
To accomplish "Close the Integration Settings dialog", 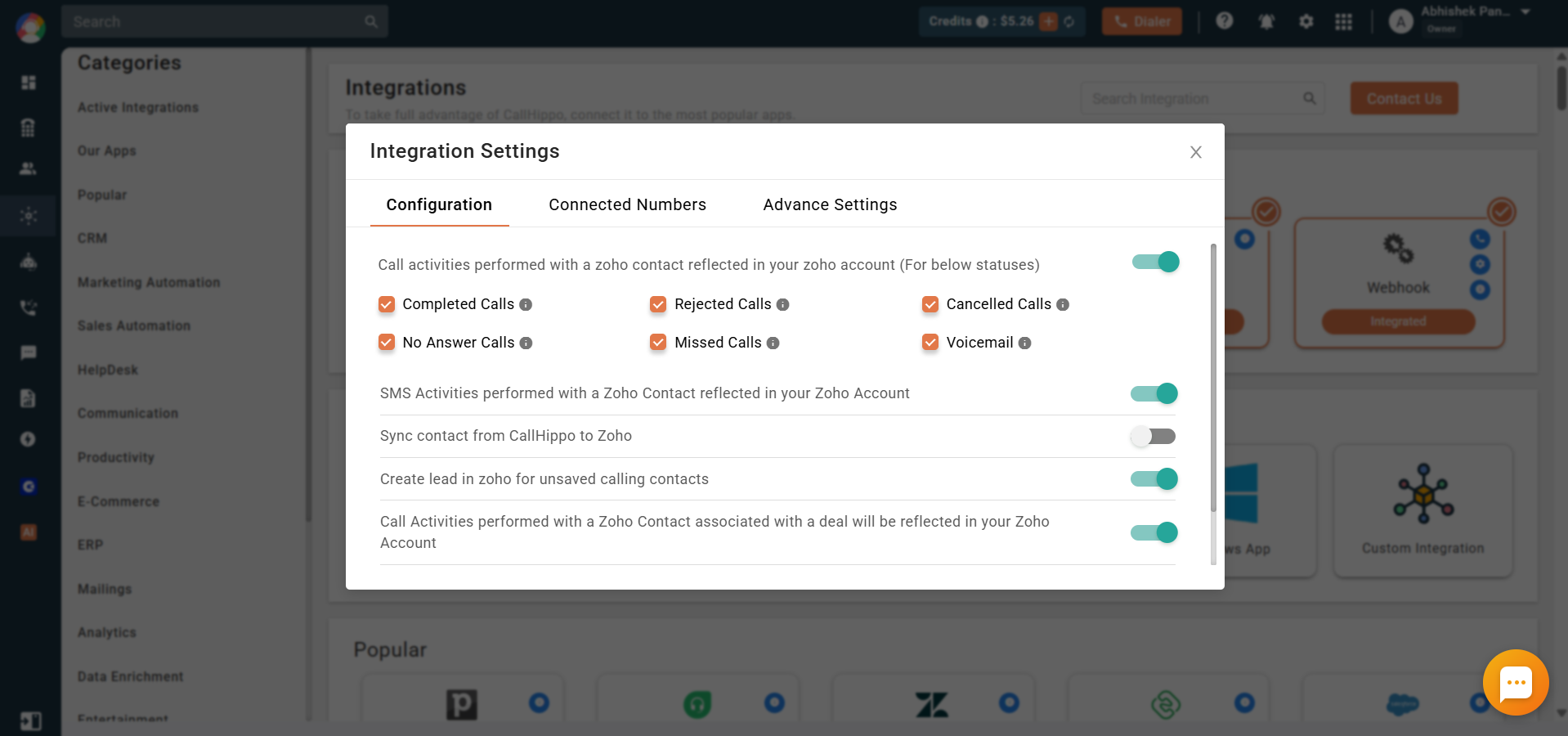I will pyautogui.click(x=1195, y=152).
